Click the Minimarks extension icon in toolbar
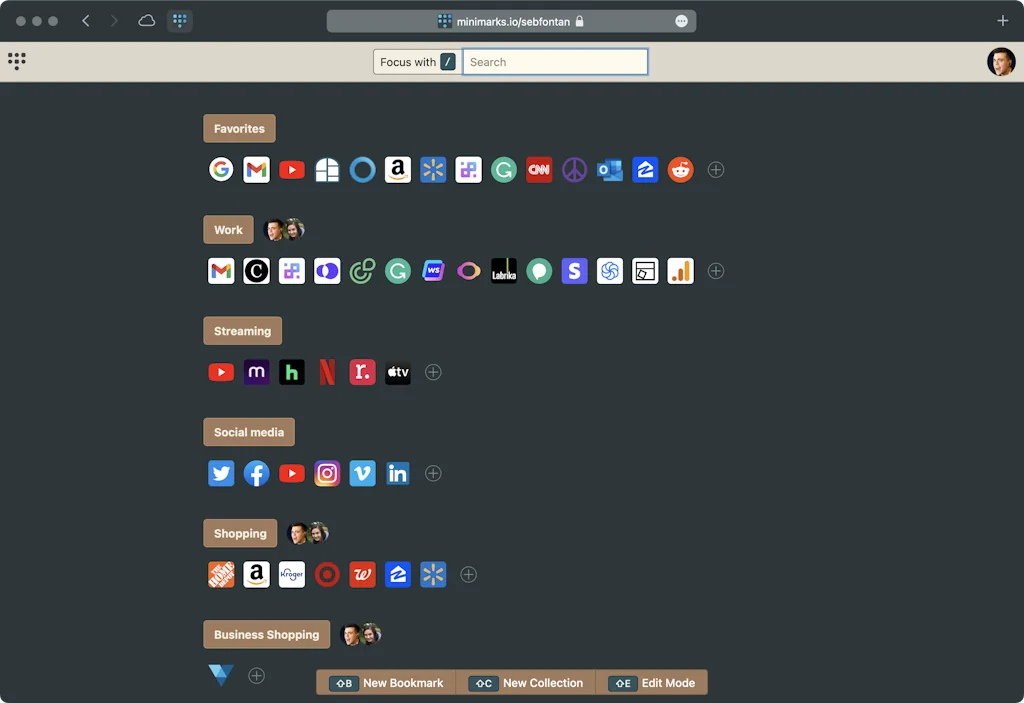 pyautogui.click(x=180, y=21)
